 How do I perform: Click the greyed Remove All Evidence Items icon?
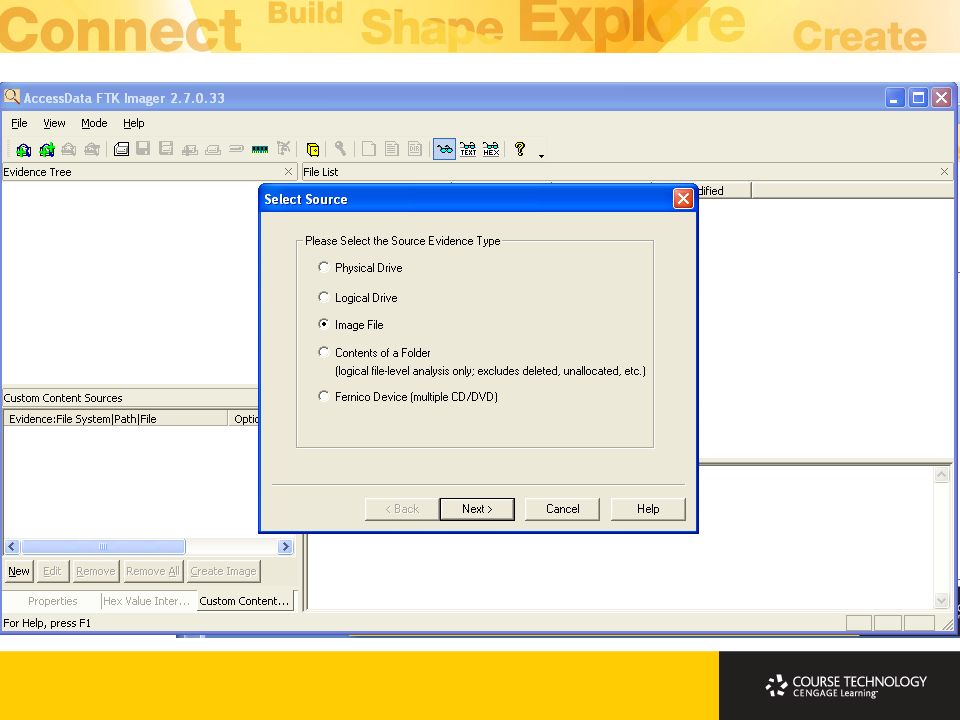pos(92,149)
